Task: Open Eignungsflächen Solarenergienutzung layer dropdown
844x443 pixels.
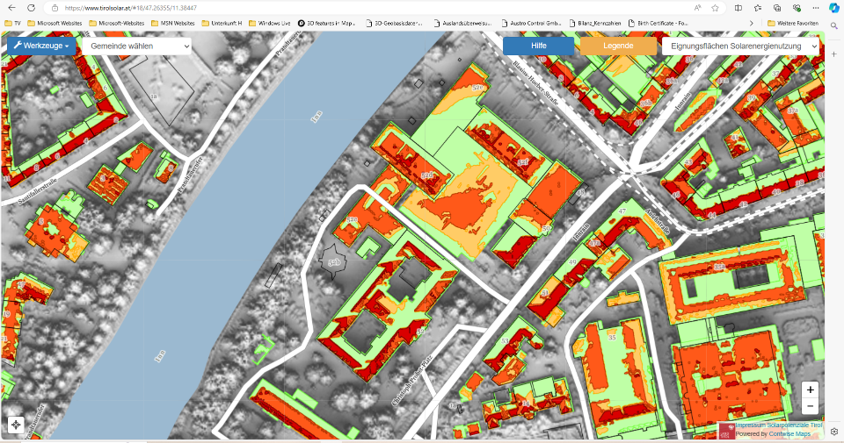Action: click(x=740, y=46)
